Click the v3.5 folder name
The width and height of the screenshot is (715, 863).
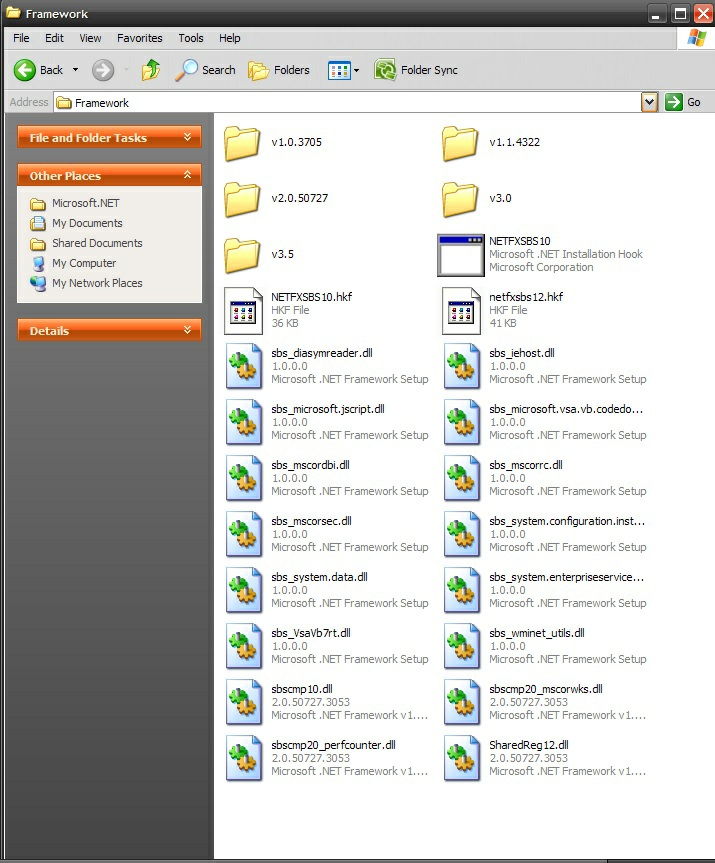click(282, 254)
